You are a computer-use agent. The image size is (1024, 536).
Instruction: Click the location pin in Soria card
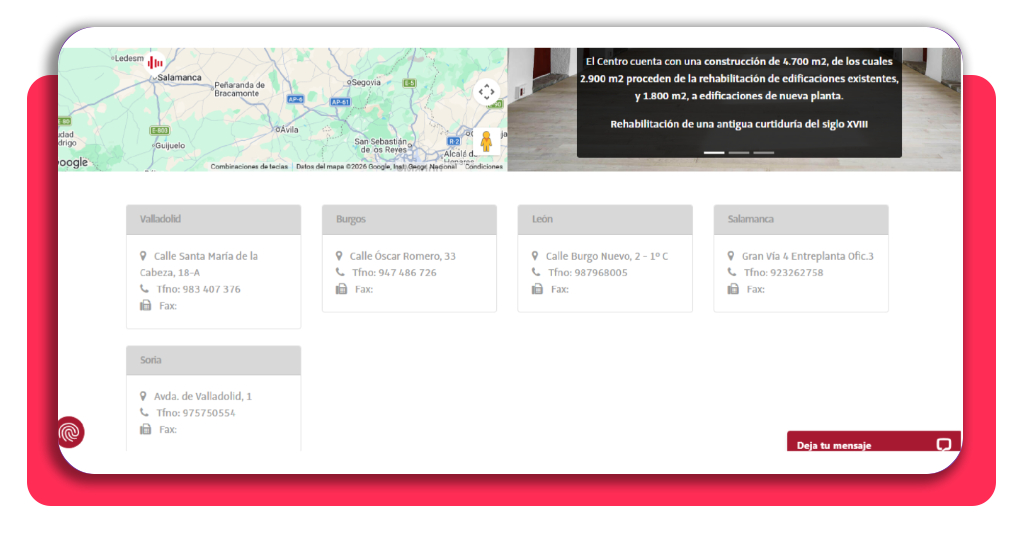[x=143, y=396]
